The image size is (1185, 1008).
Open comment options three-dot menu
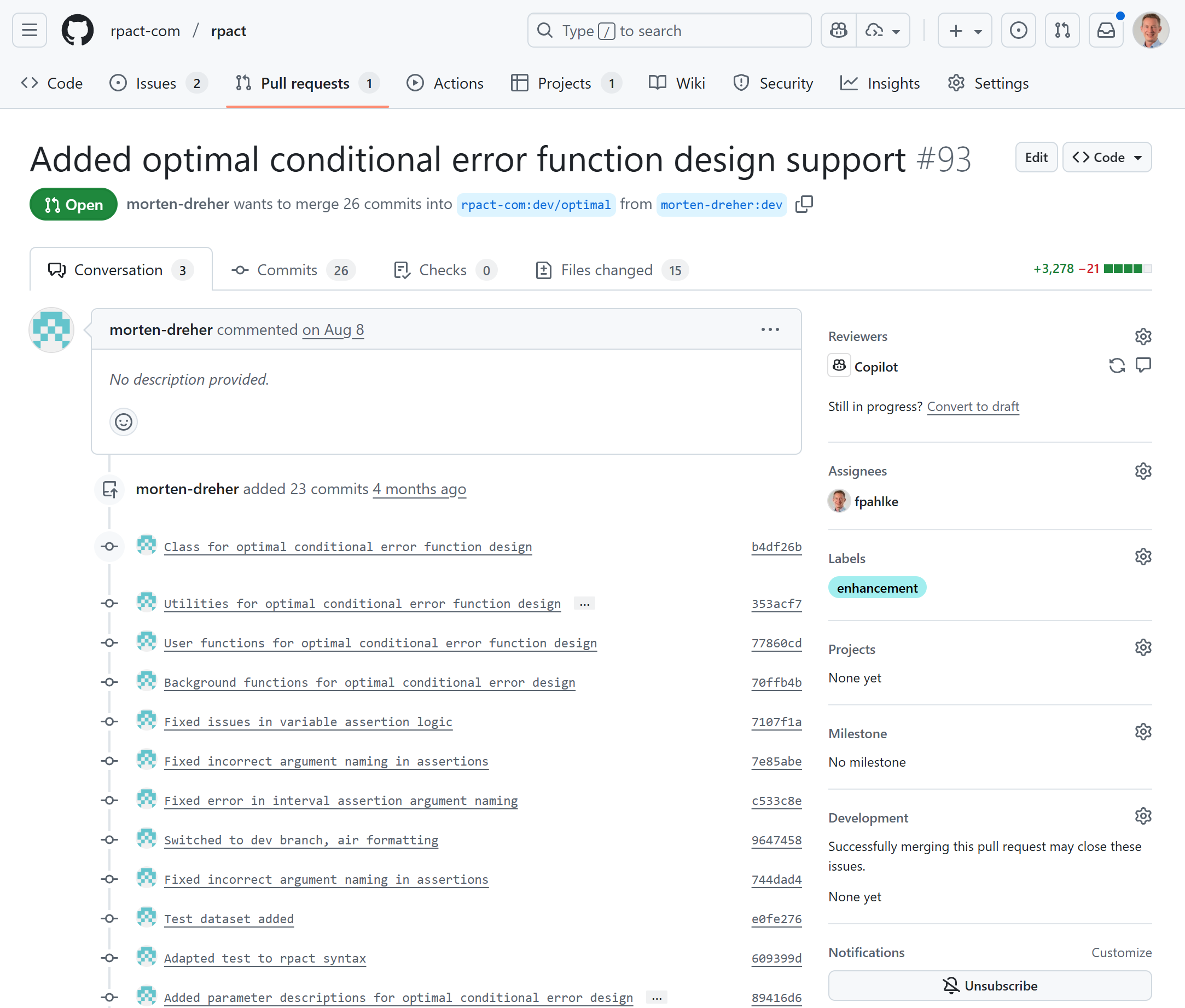click(770, 330)
